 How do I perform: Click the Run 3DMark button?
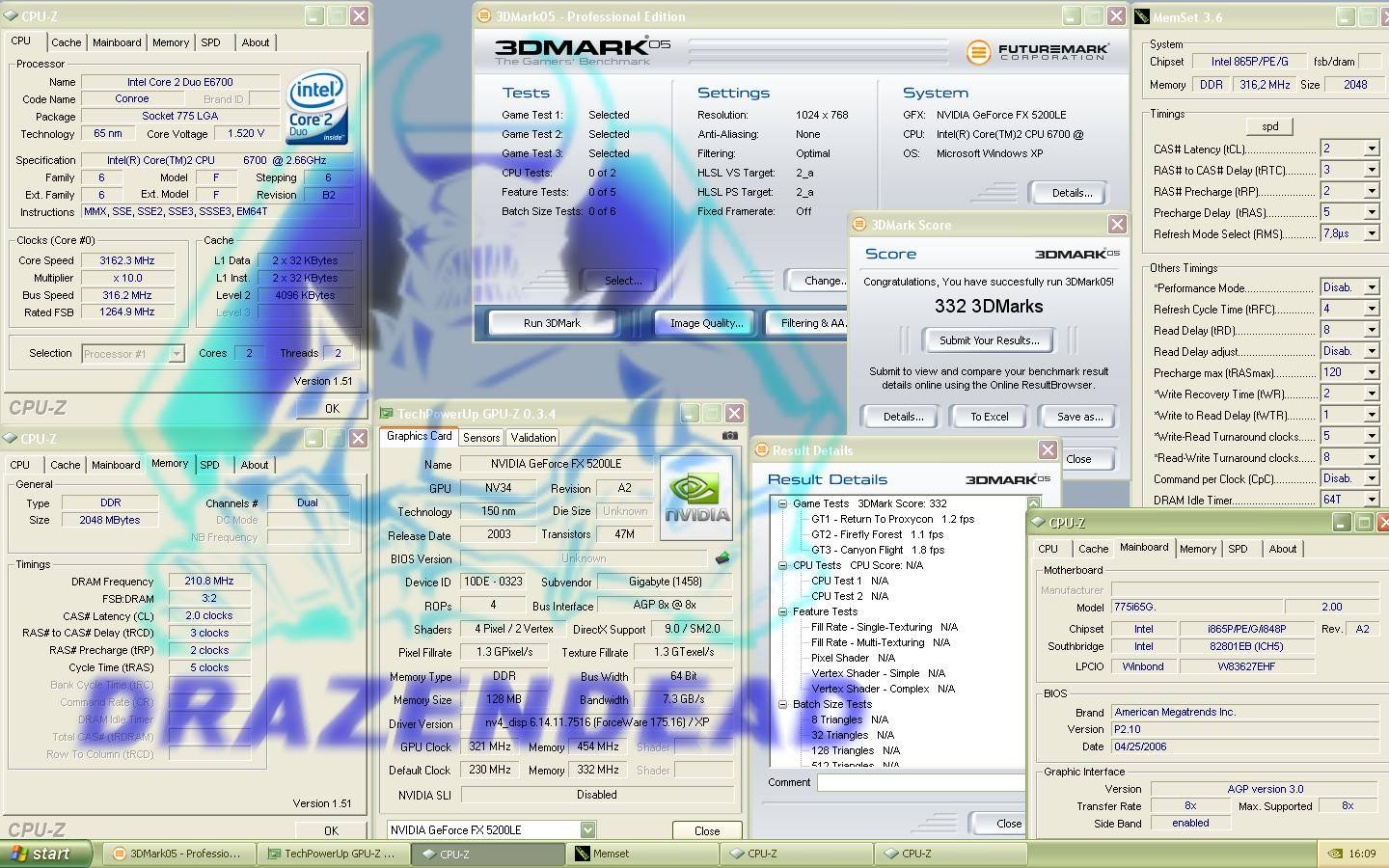[552, 323]
